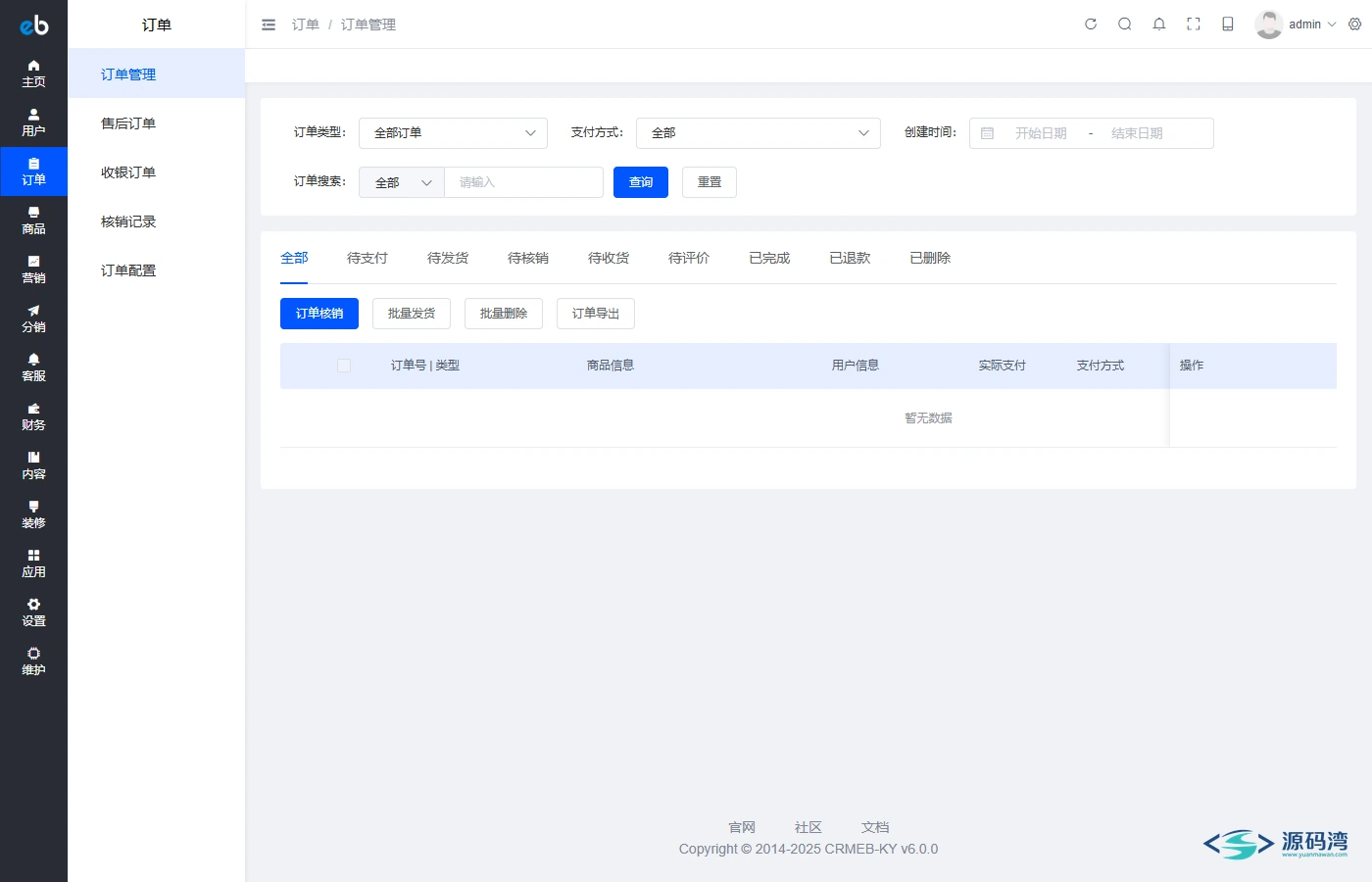Open the 开始日期 start date field
This screenshot has width=1372, height=882.
coord(1041,133)
